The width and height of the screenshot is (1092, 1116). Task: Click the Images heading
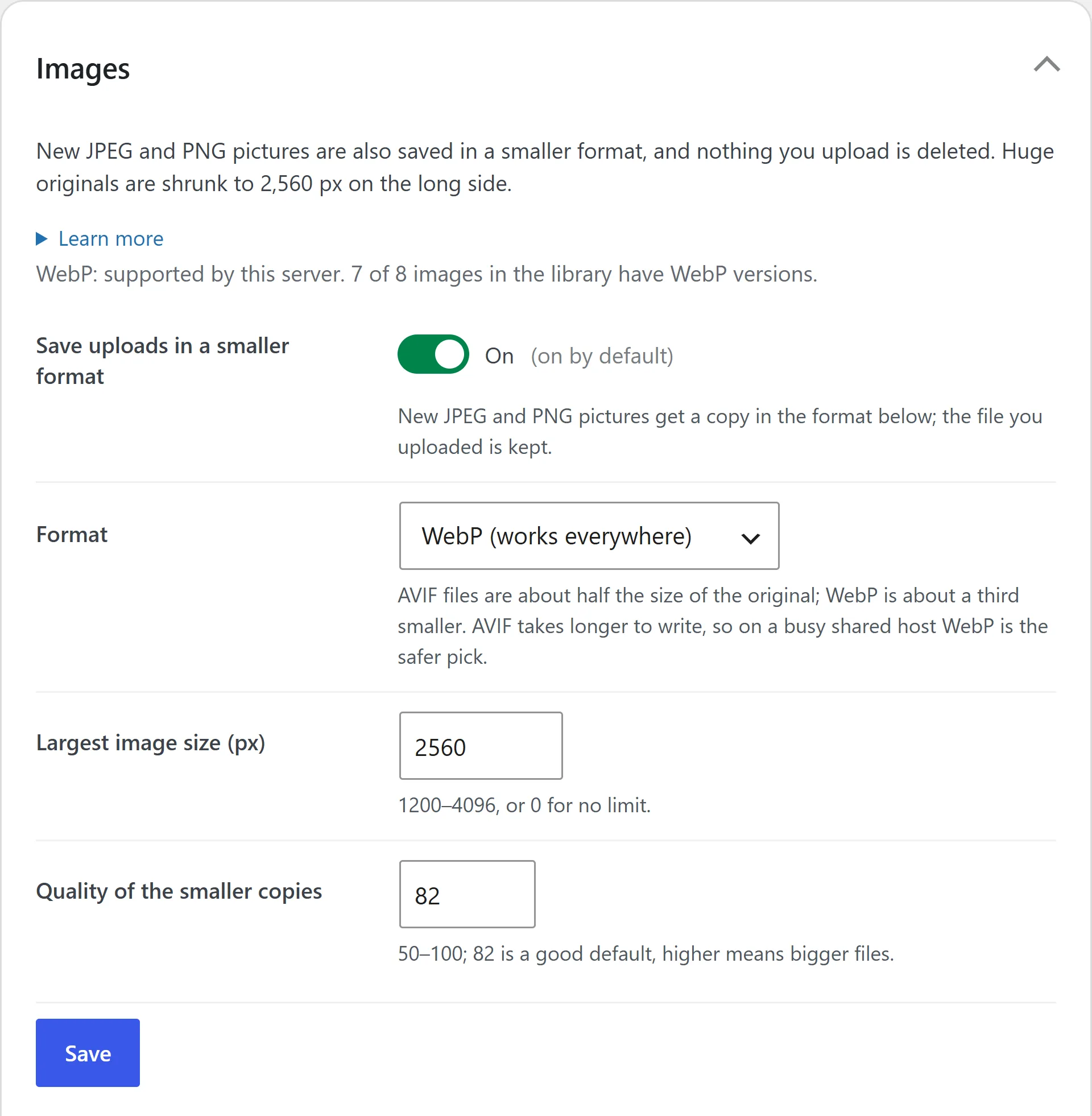[83, 69]
